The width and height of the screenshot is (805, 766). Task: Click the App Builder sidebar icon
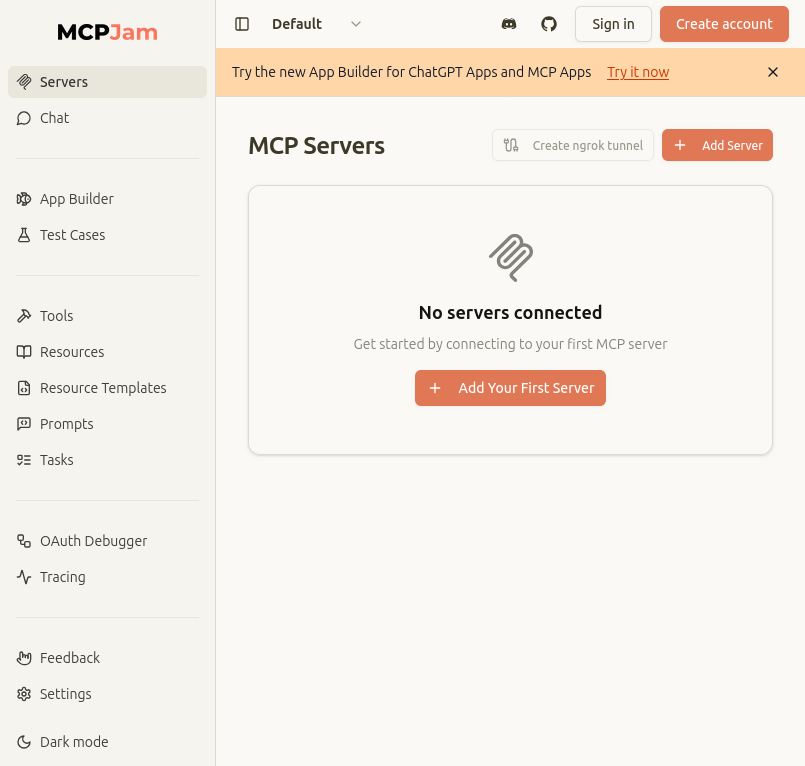tap(24, 199)
